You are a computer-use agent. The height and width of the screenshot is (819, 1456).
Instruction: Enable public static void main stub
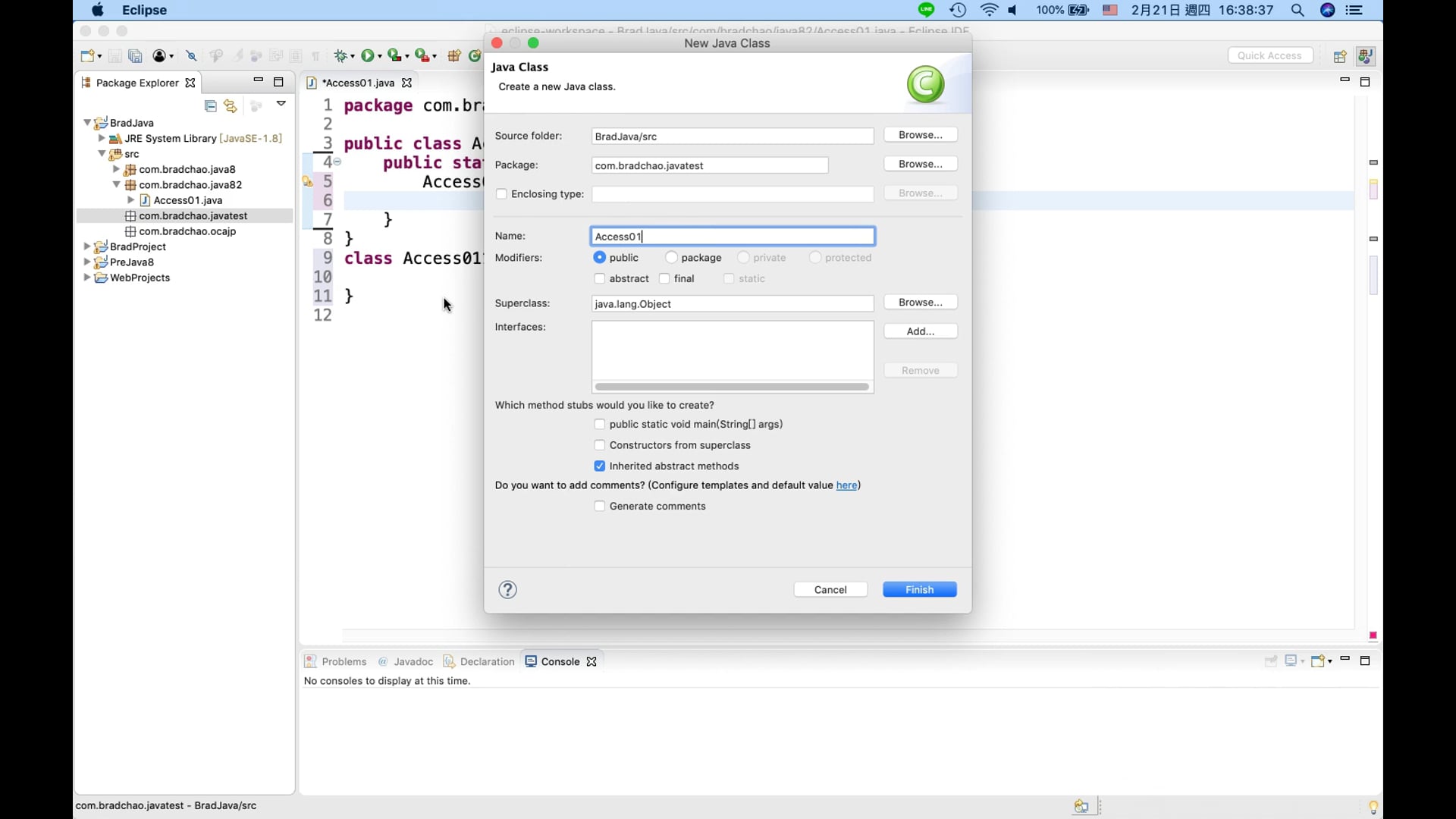pos(600,425)
